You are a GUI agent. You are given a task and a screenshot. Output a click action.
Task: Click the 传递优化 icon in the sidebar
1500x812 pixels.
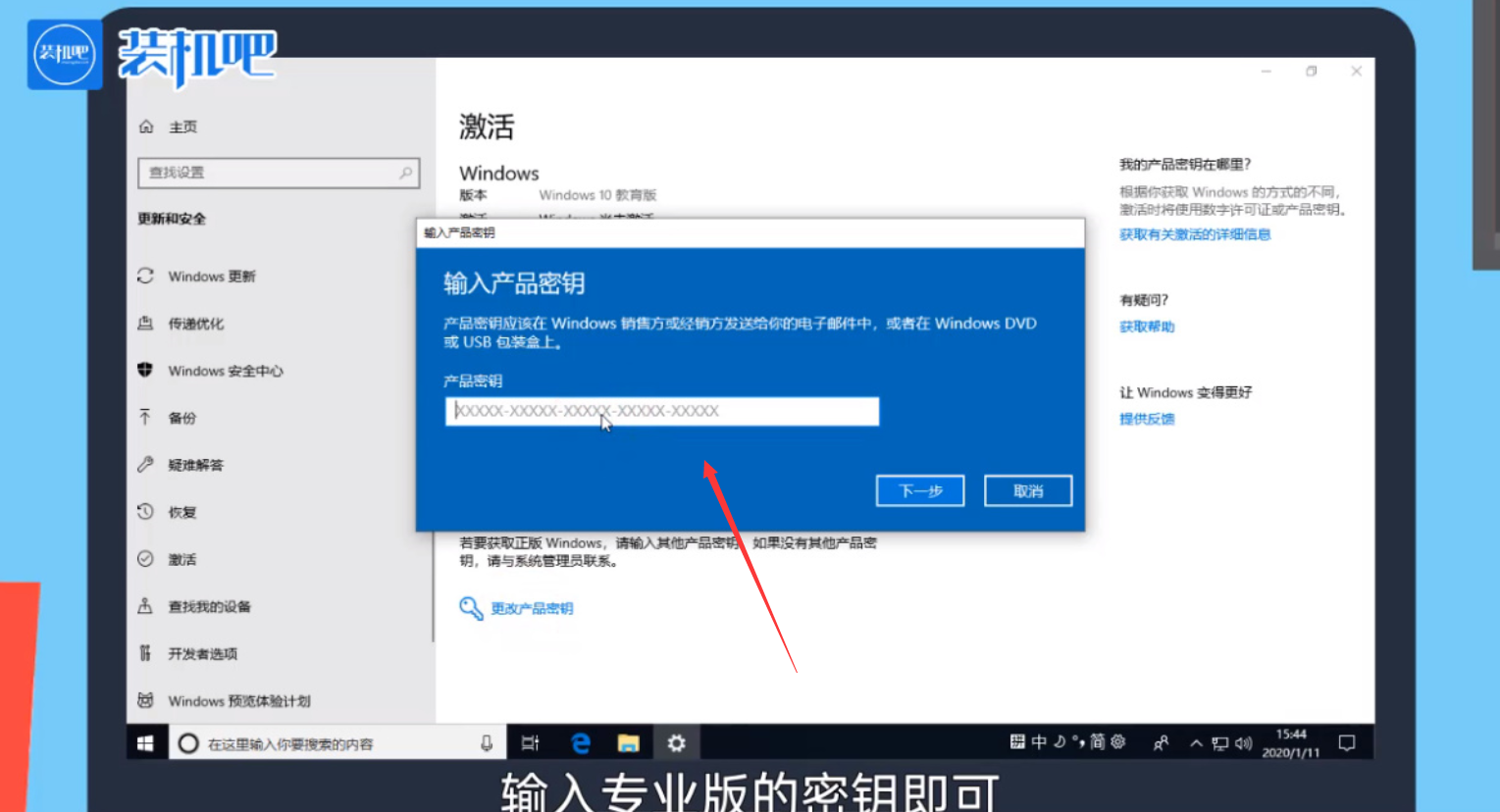[x=145, y=323]
